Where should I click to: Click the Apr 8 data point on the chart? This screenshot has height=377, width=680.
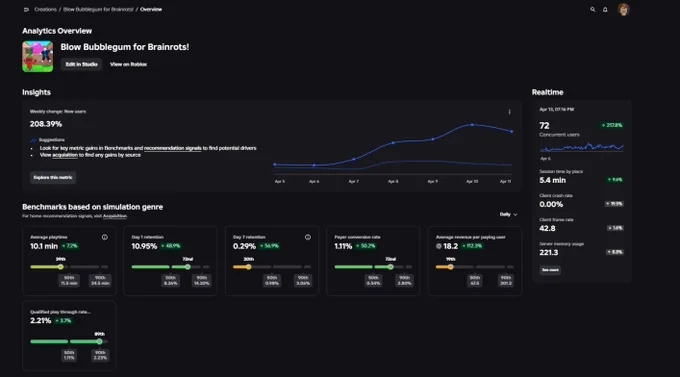tap(393, 142)
